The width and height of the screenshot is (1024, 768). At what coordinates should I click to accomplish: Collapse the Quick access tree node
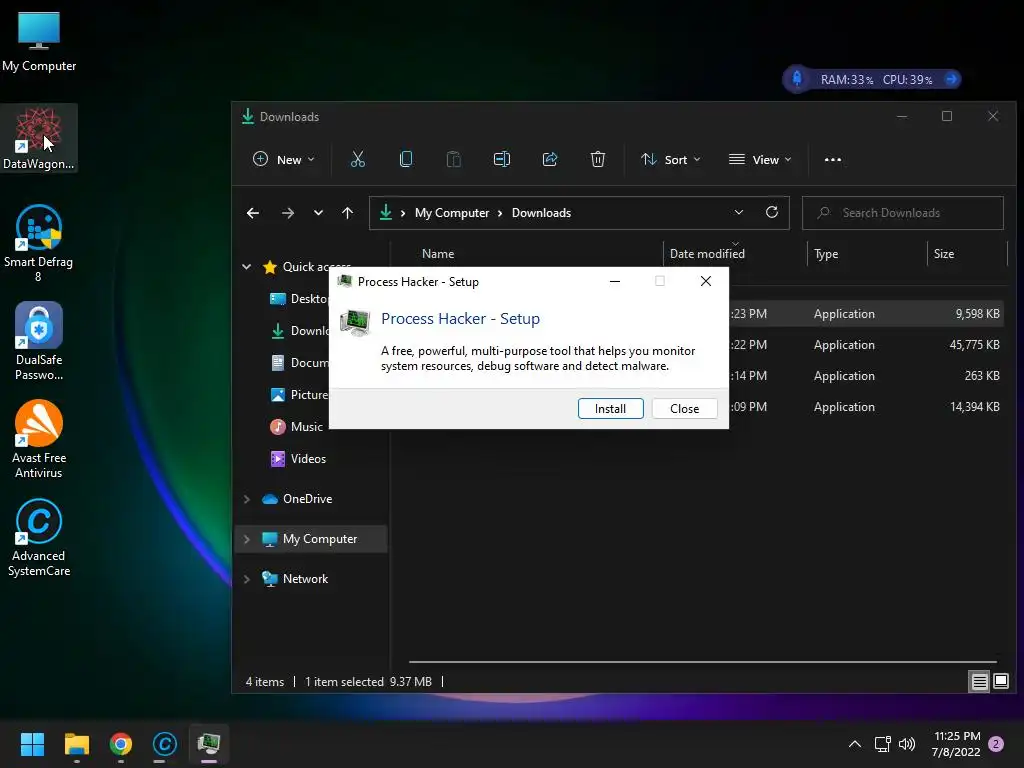coord(247,266)
